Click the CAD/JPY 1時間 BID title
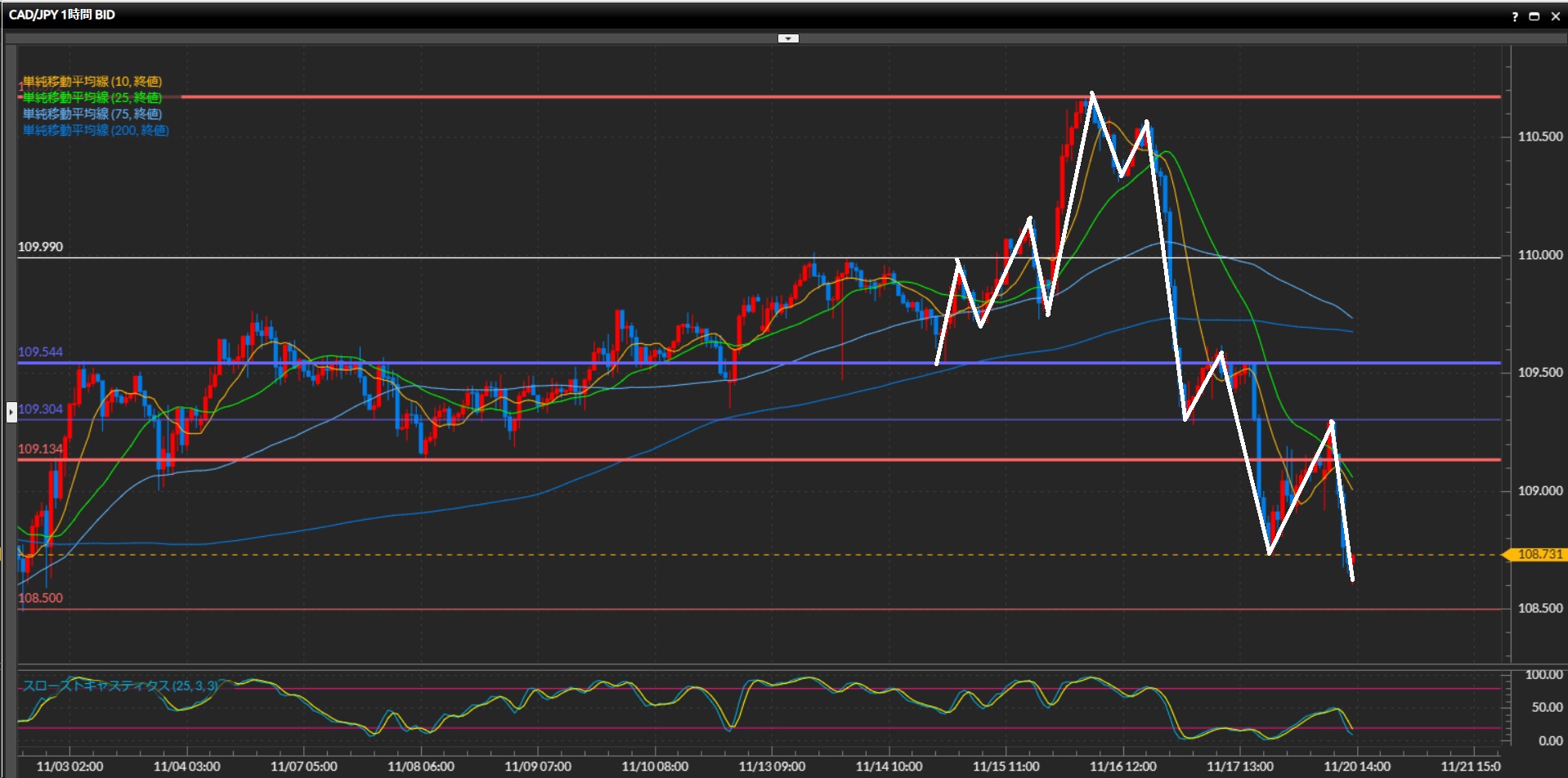This screenshot has height=778, width=1568. 61,15
